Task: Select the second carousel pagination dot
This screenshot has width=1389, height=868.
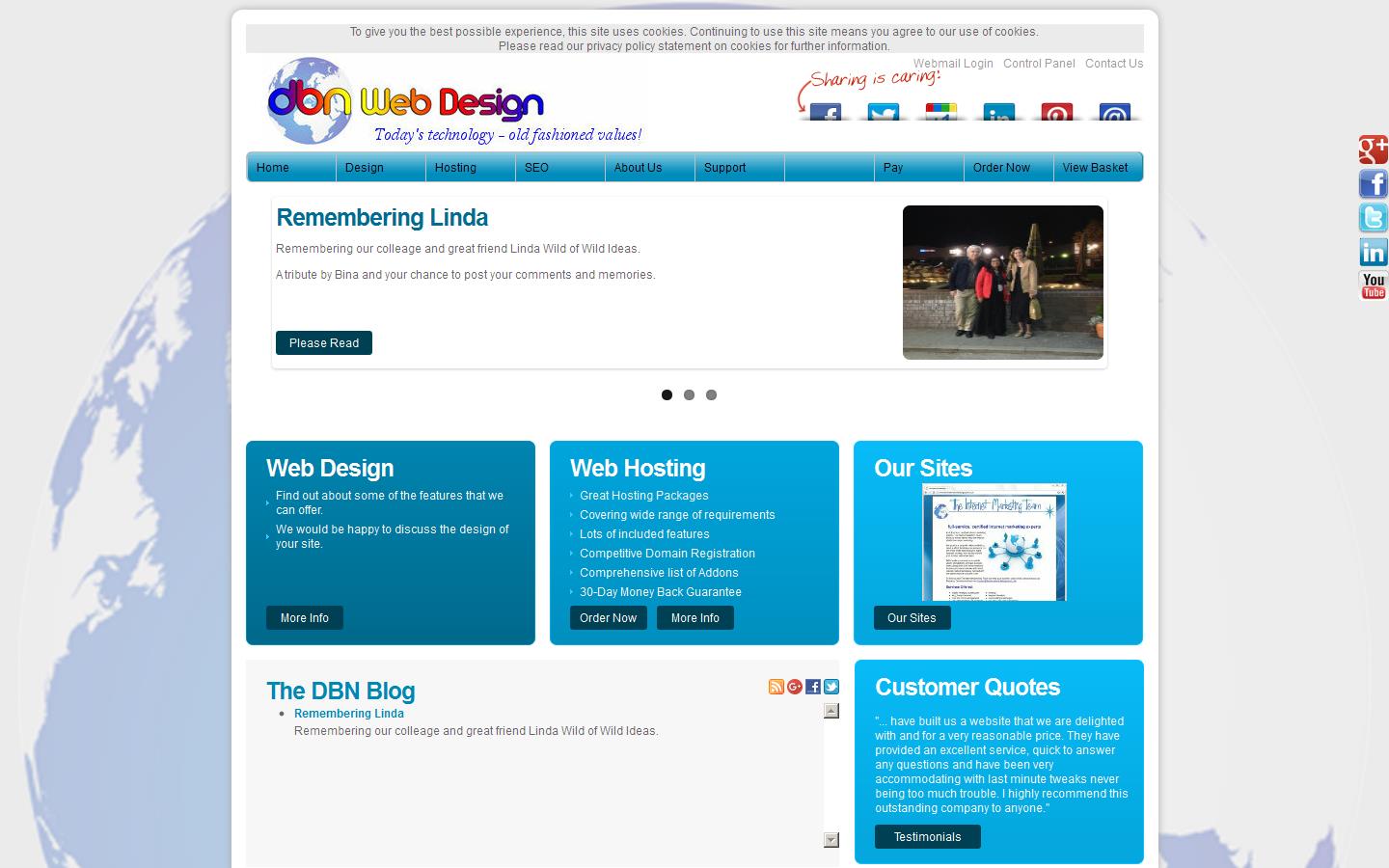Action: (689, 394)
